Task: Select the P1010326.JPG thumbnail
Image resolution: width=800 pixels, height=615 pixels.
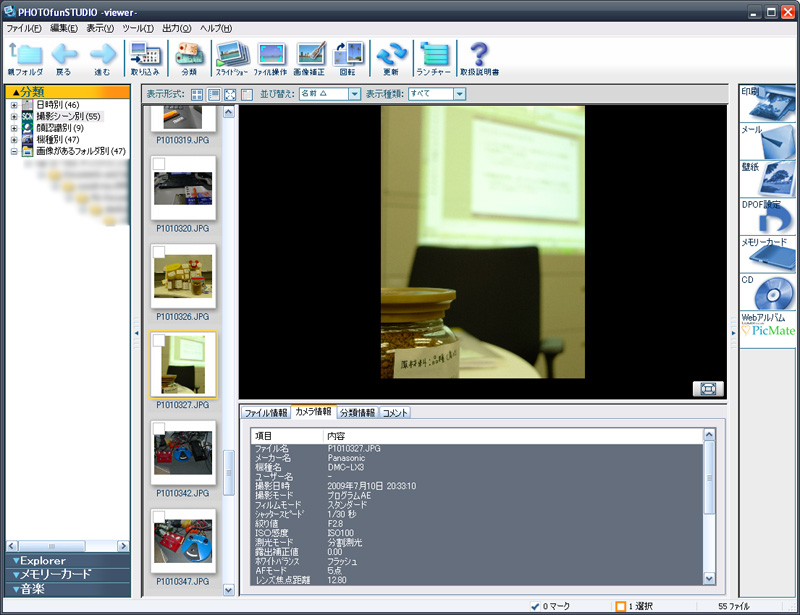Action: pyautogui.click(x=185, y=278)
